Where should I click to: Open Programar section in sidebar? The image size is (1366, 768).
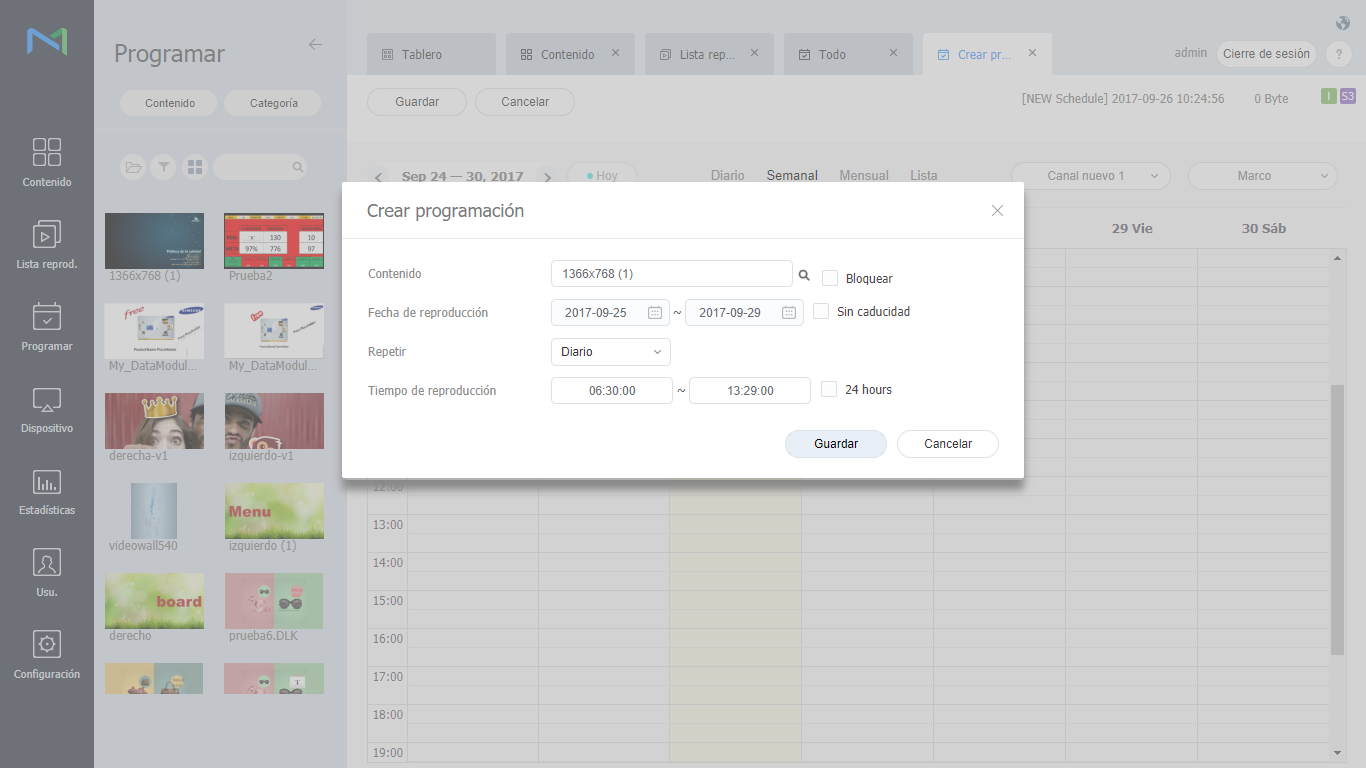pyautogui.click(x=47, y=327)
